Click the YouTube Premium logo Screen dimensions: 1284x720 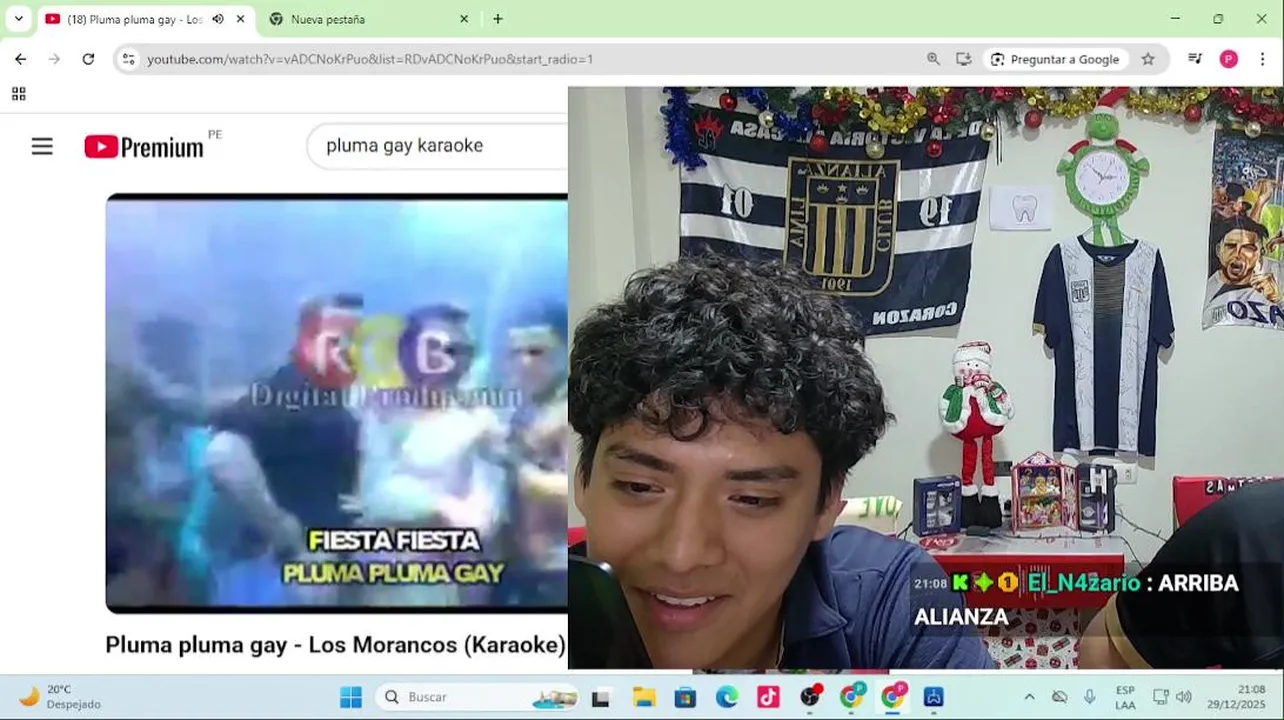[144, 147]
